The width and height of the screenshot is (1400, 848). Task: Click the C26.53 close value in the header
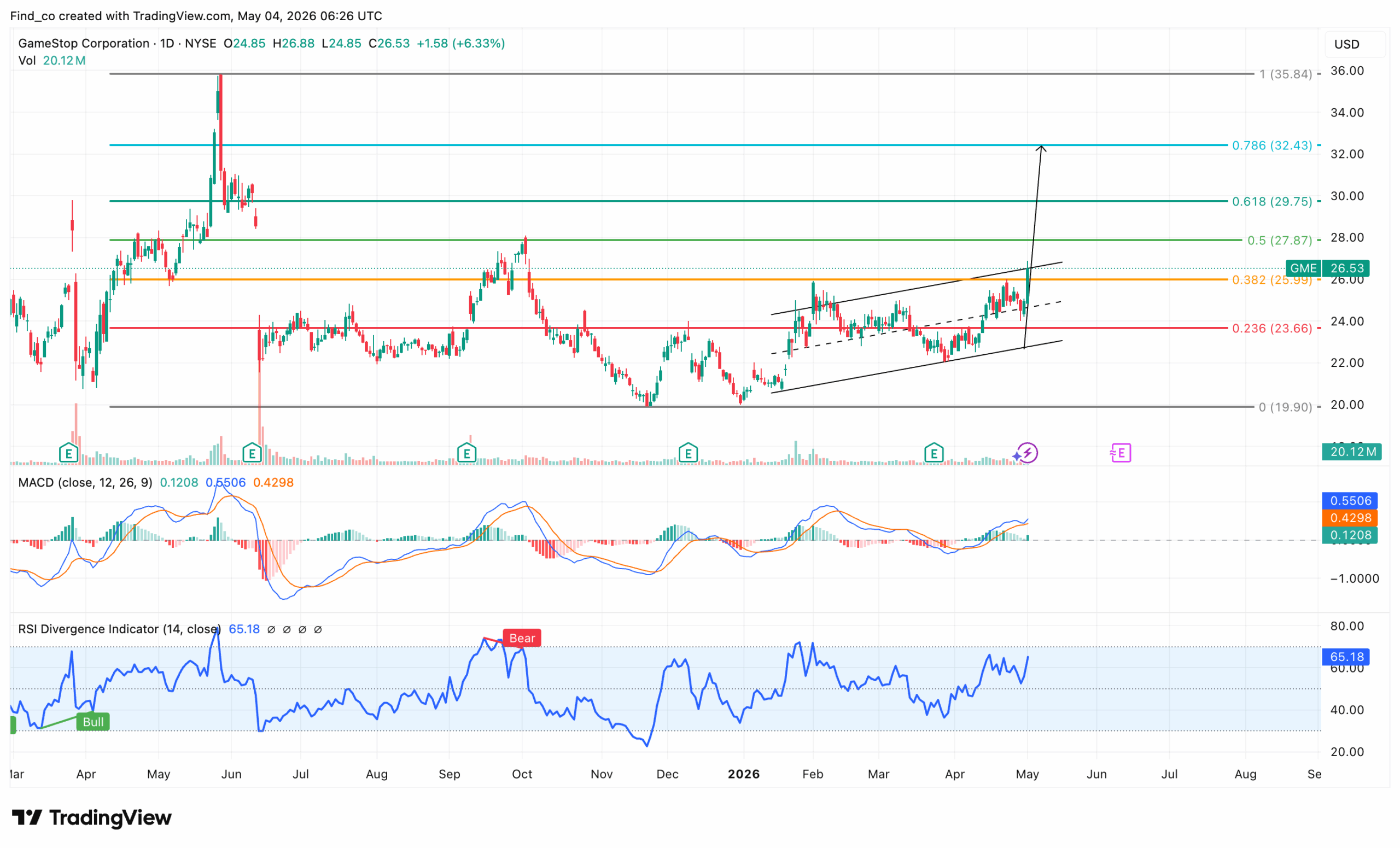click(389, 43)
